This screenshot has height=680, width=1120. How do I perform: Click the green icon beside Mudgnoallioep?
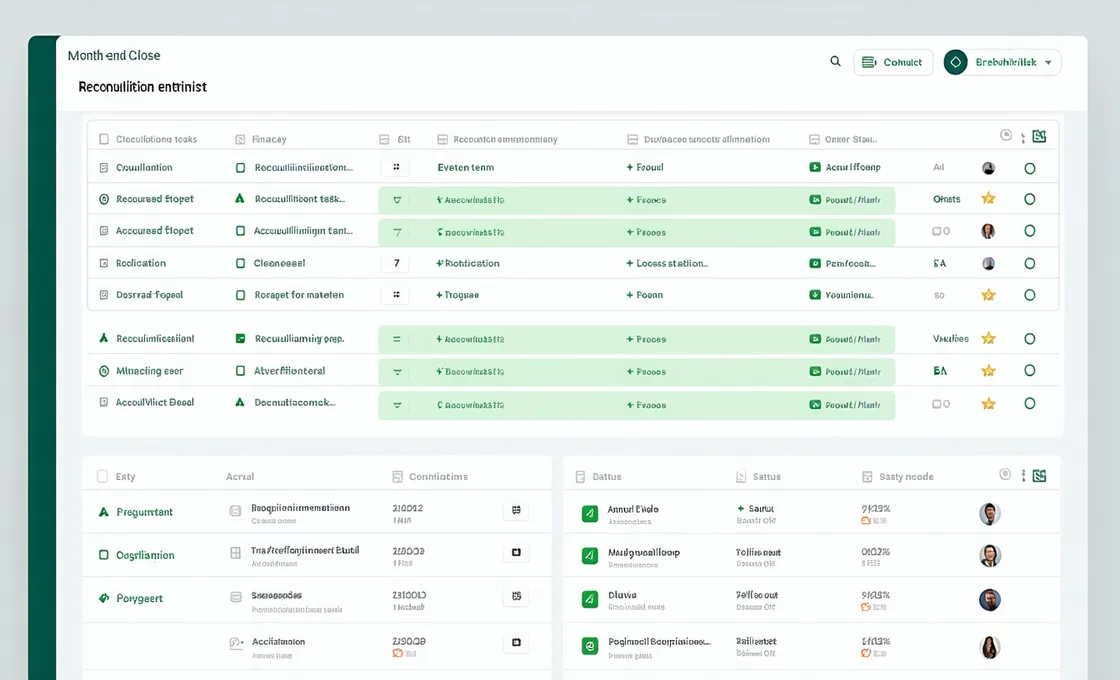tap(590, 556)
